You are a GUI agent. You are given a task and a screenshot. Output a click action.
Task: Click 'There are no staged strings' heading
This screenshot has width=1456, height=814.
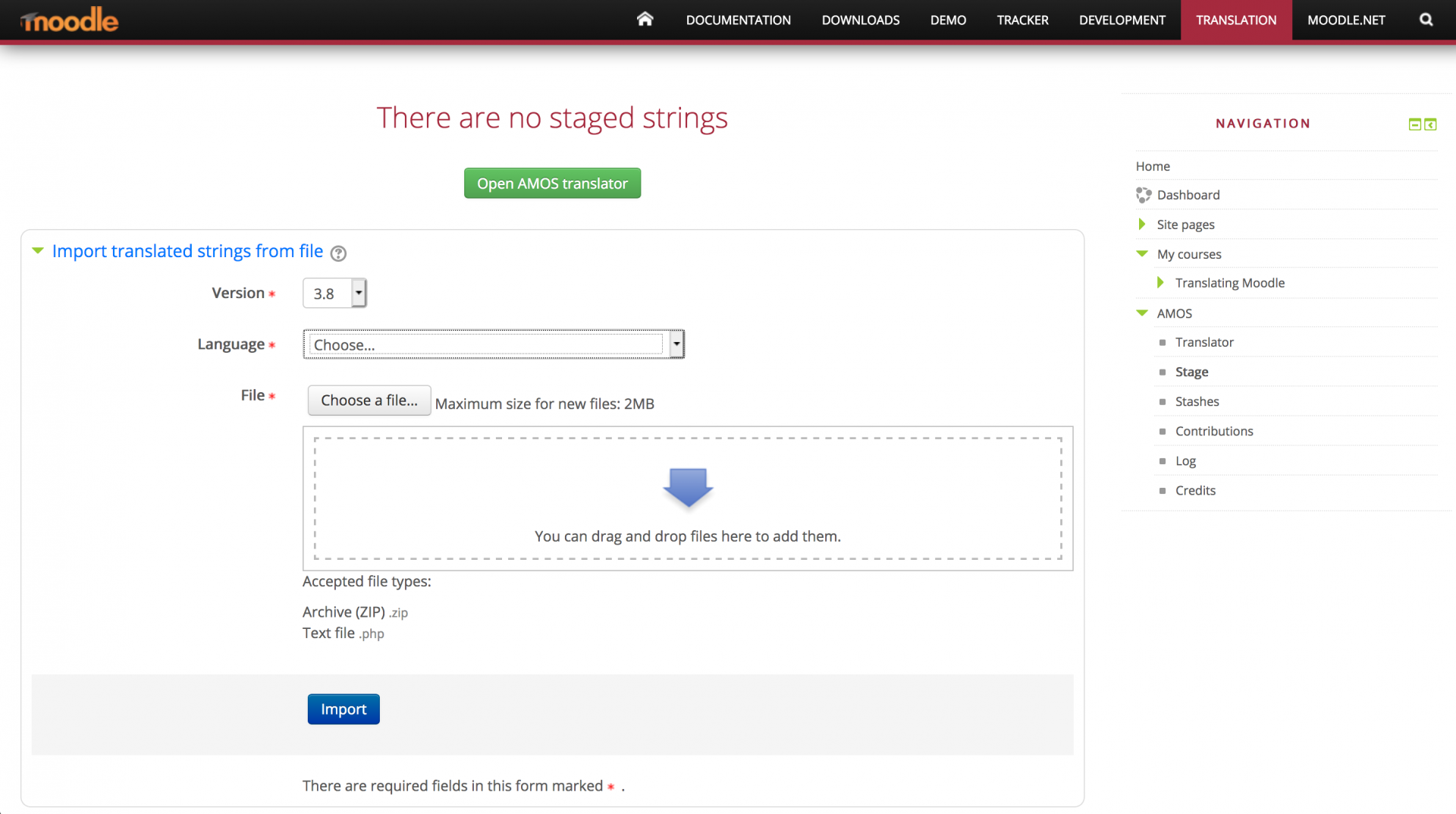(x=552, y=118)
